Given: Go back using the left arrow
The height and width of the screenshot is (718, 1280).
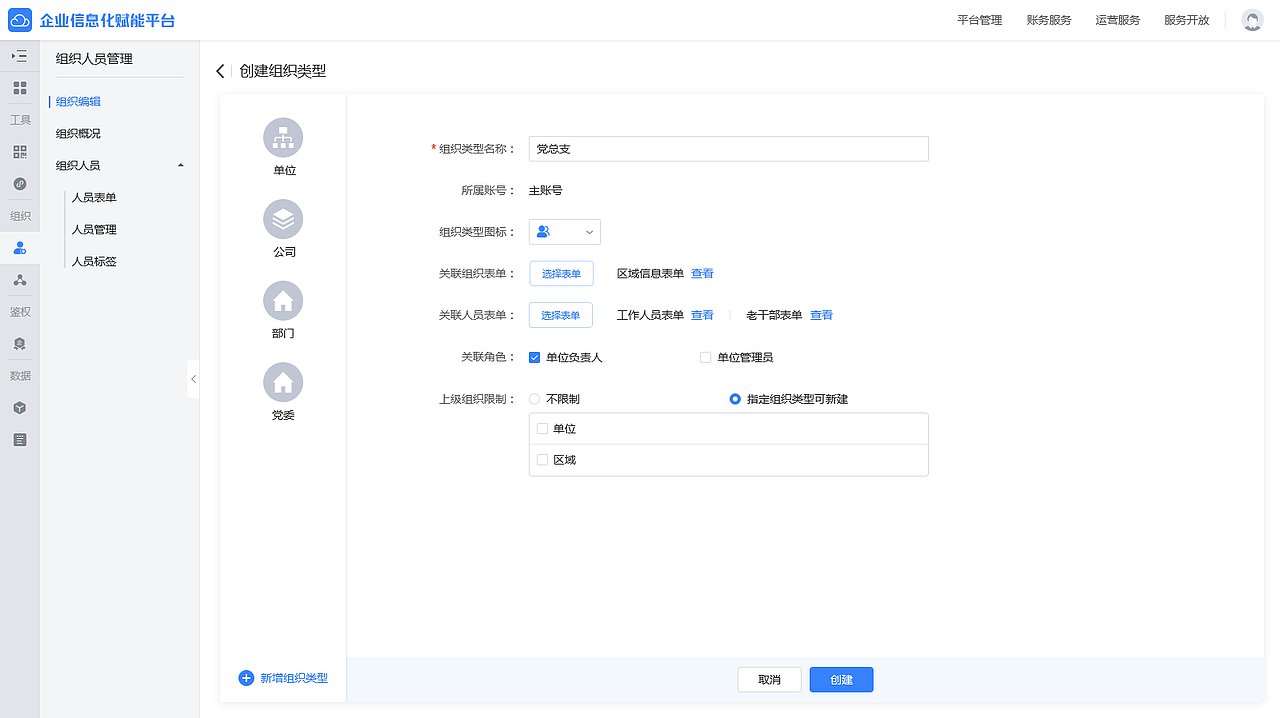Looking at the screenshot, I should 220,71.
